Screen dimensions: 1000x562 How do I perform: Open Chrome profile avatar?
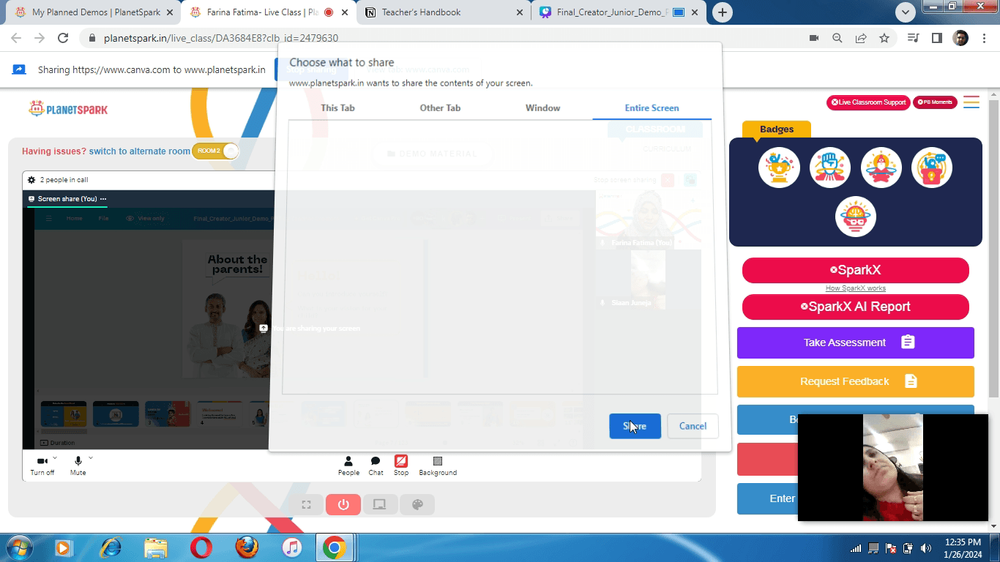(960, 38)
